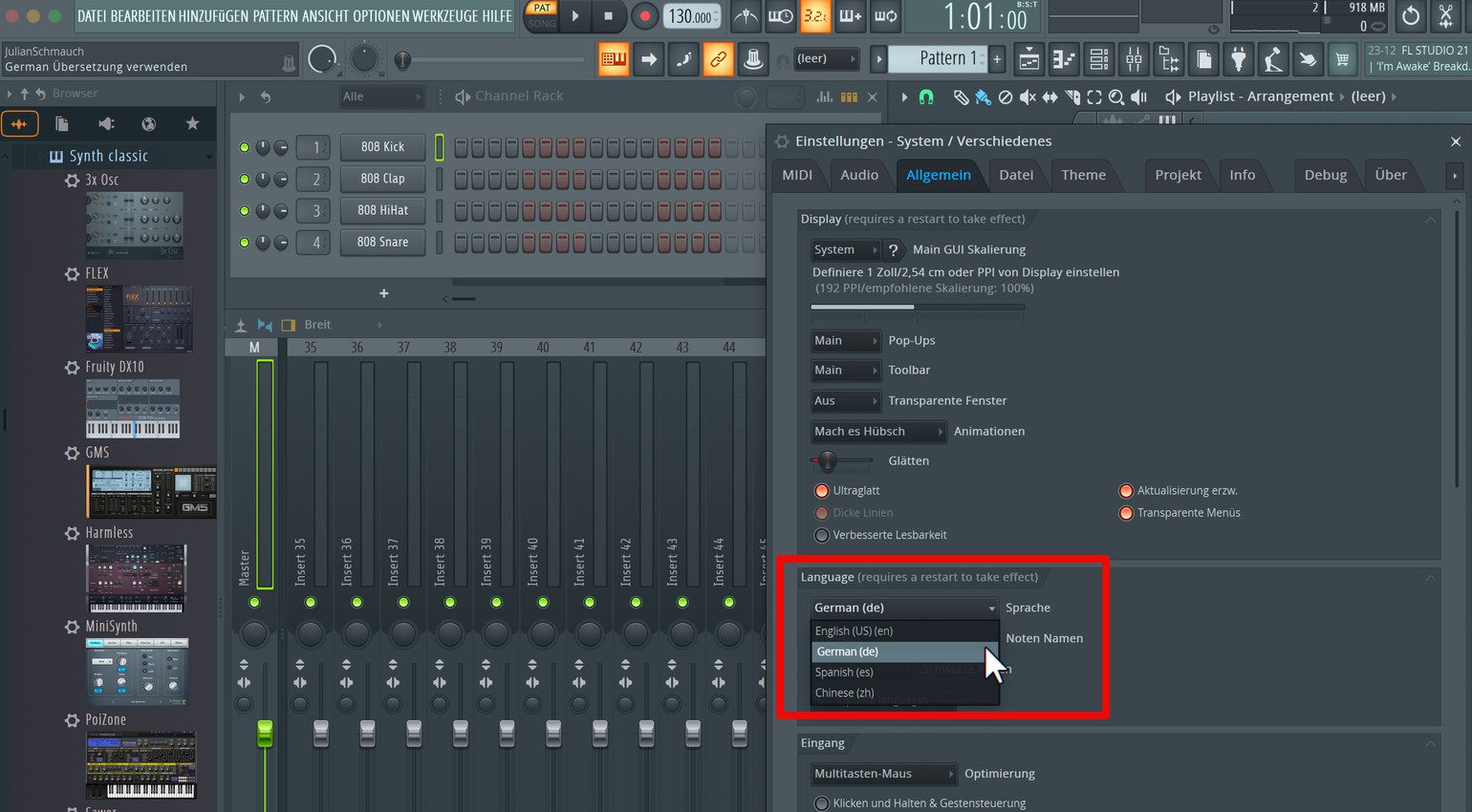This screenshot has height=812, width=1472.
Task: Expand the Animationen 'Mach es Hübsch' dropdown
Action: [x=878, y=432]
